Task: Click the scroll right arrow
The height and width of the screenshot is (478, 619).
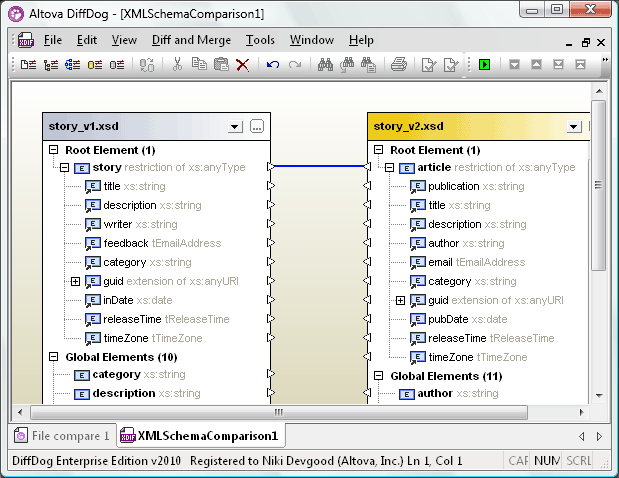Action: pyautogui.click(x=581, y=412)
